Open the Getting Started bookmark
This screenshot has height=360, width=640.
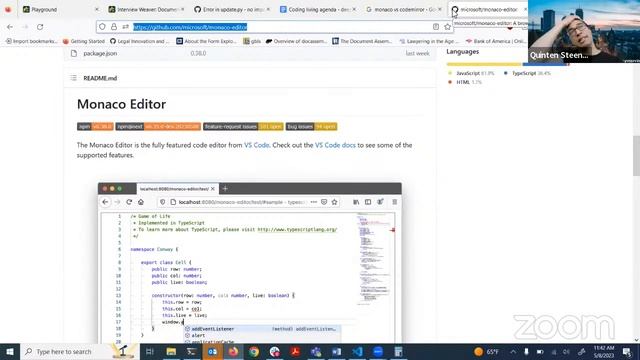coord(84,41)
